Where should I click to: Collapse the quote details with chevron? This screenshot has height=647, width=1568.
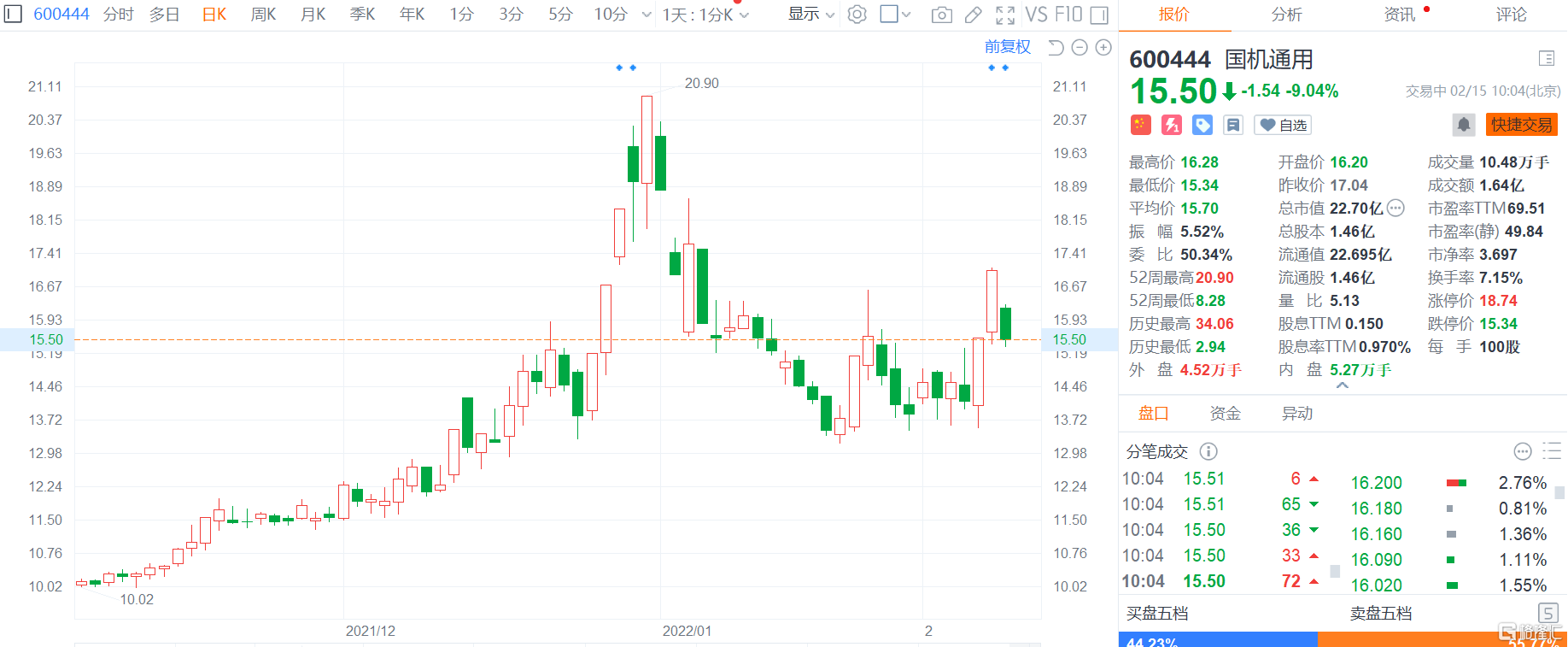pyautogui.click(x=1343, y=386)
